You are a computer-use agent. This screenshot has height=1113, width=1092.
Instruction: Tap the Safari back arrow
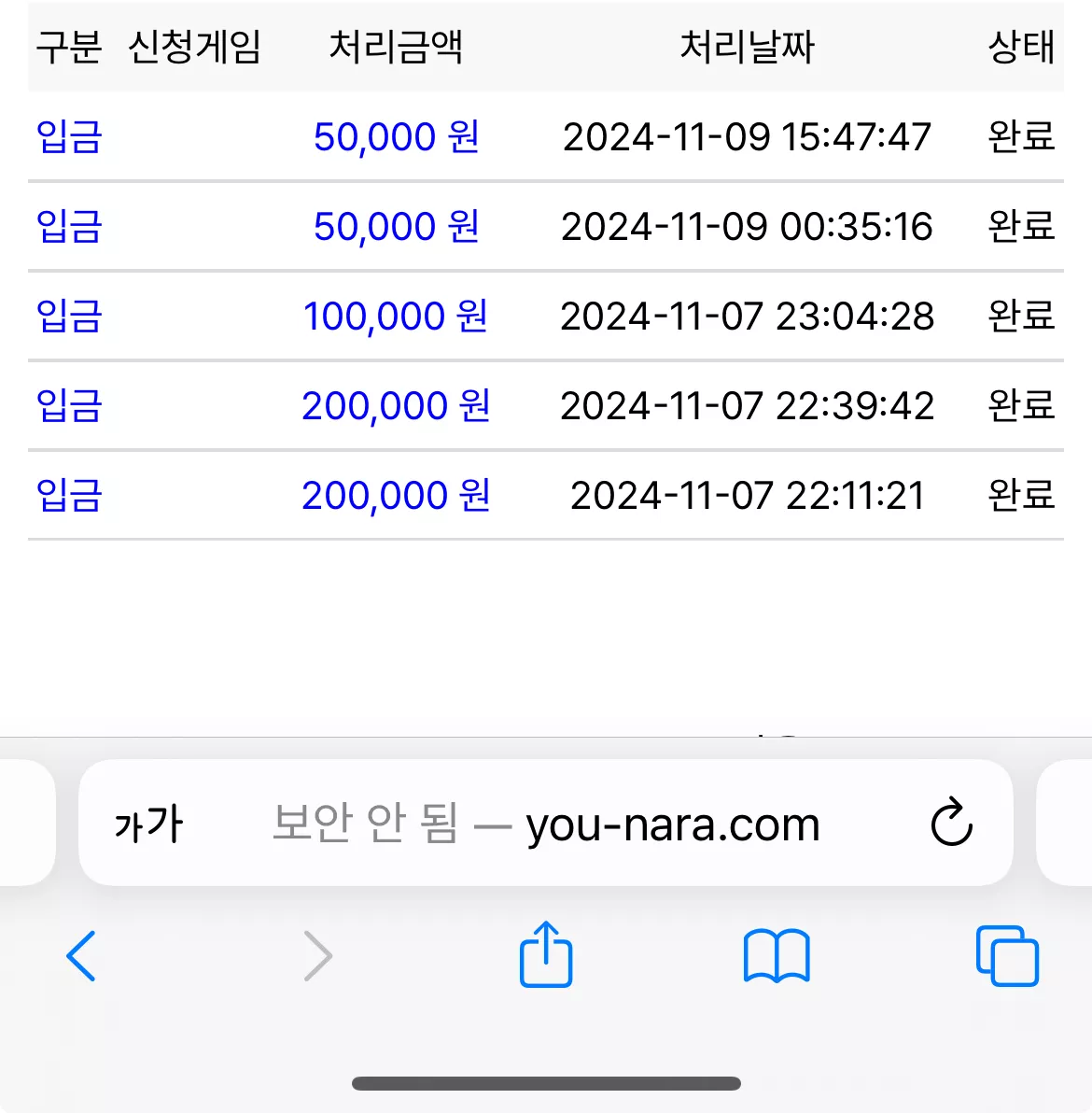(x=81, y=955)
